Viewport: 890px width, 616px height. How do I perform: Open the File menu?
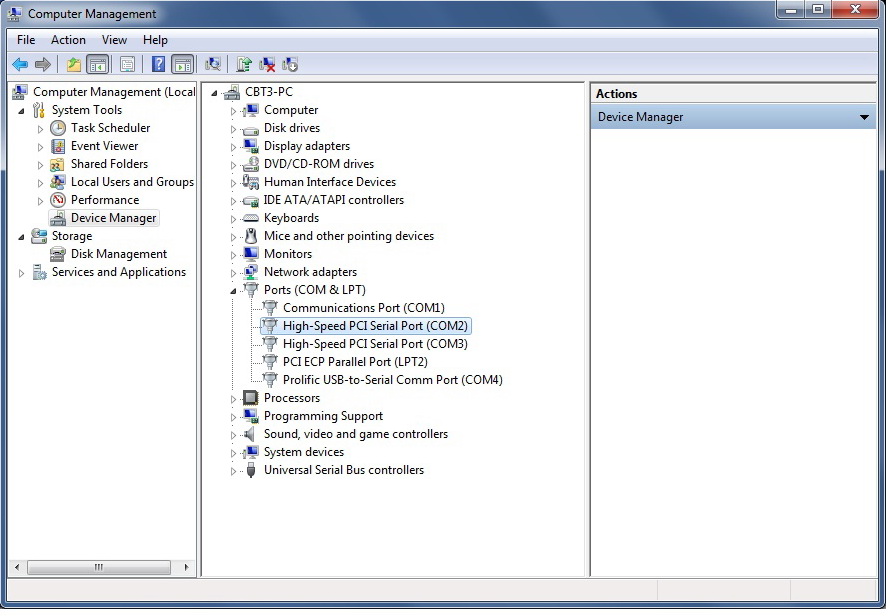point(26,40)
